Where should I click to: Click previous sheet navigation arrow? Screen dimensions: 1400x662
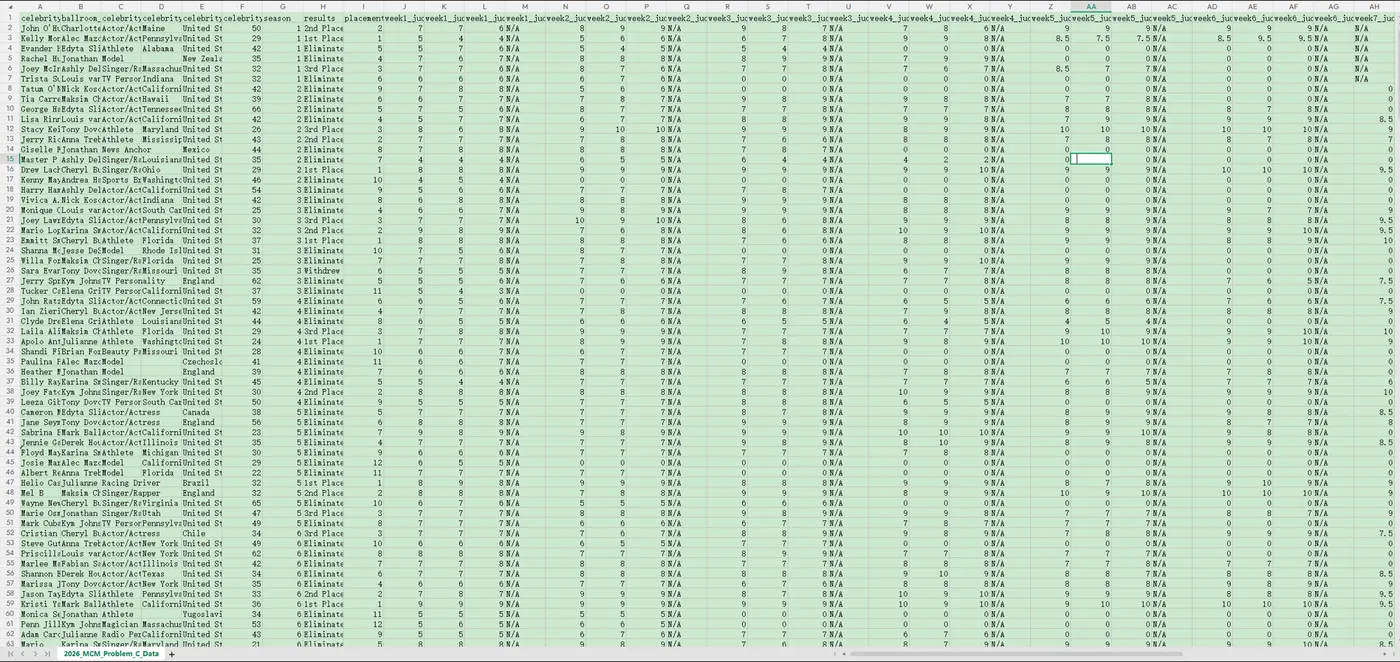click(25, 654)
